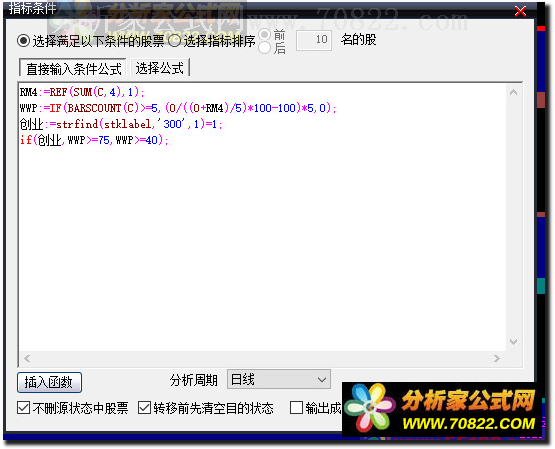Image resolution: width=555 pixels, height=449 pixels.
Task: Click formula line starting with RM4
Action: (82, 92)
